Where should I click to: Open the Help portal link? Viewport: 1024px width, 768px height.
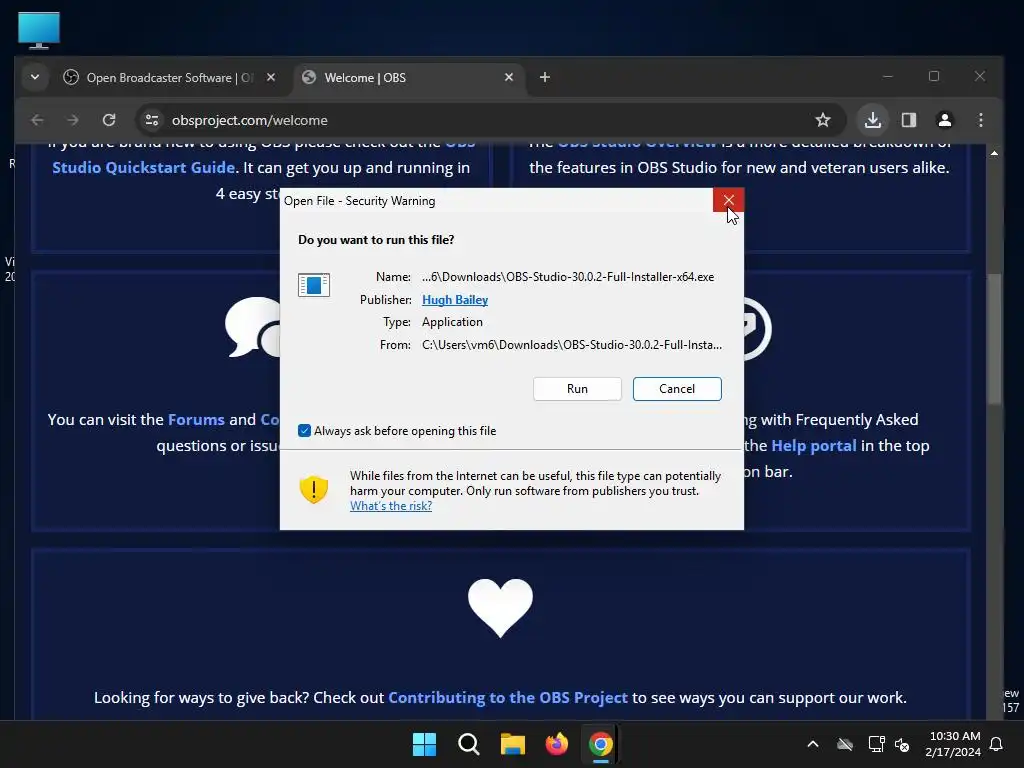(x=814, y=445)
